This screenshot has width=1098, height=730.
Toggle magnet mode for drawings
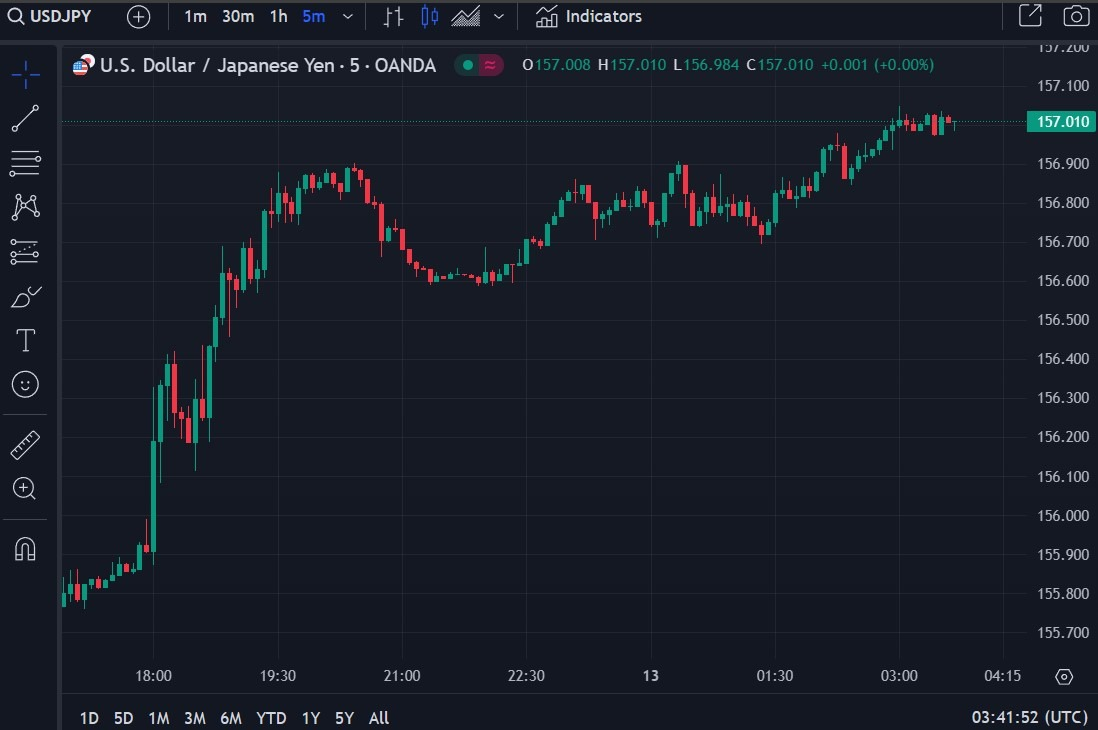[25, 549]
